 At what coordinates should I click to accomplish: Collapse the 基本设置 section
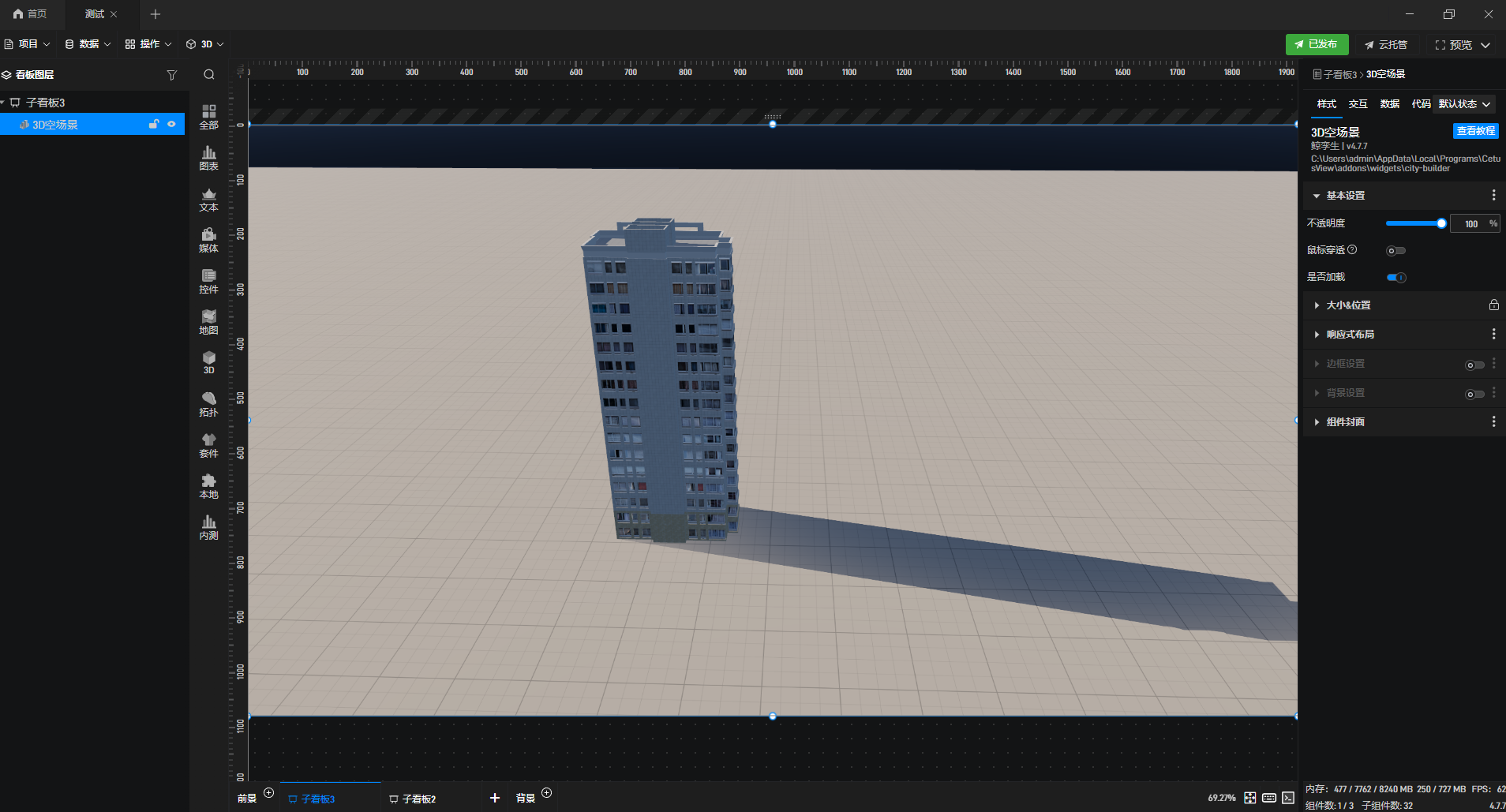click(x=1316, y=196)
